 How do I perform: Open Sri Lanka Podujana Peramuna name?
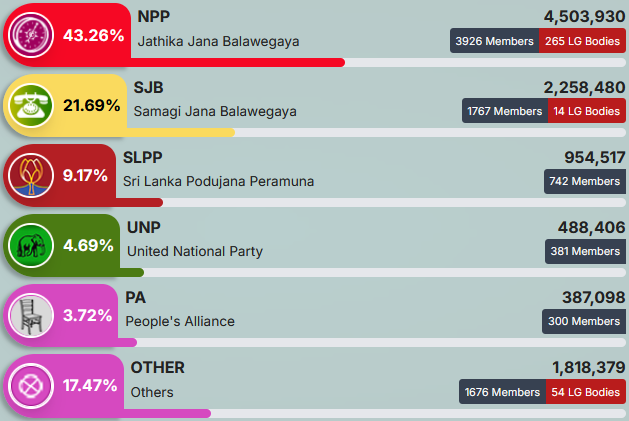218,181
